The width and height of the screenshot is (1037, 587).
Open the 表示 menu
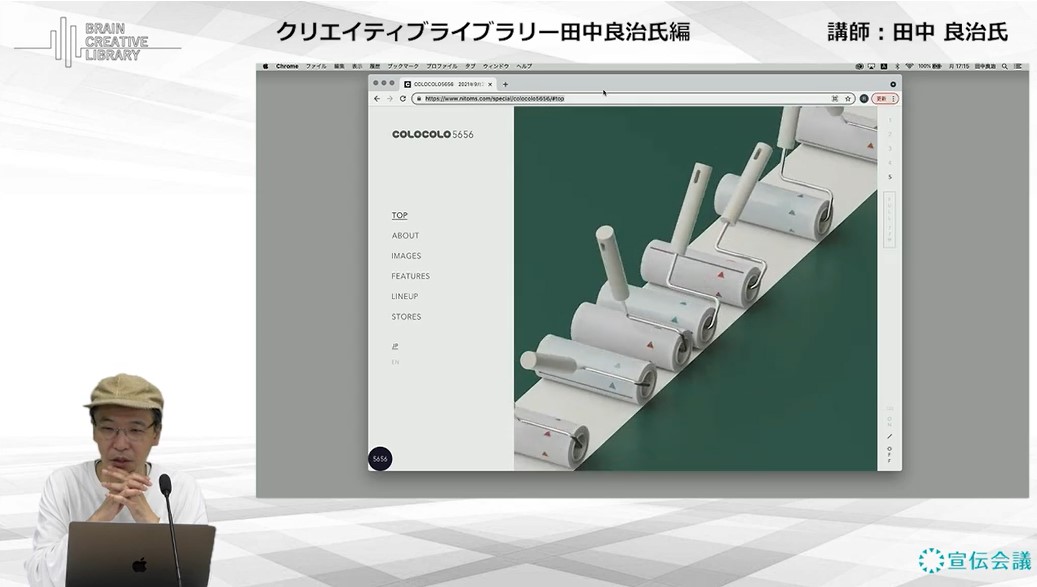pyautogui.click(x=357, y=66)
